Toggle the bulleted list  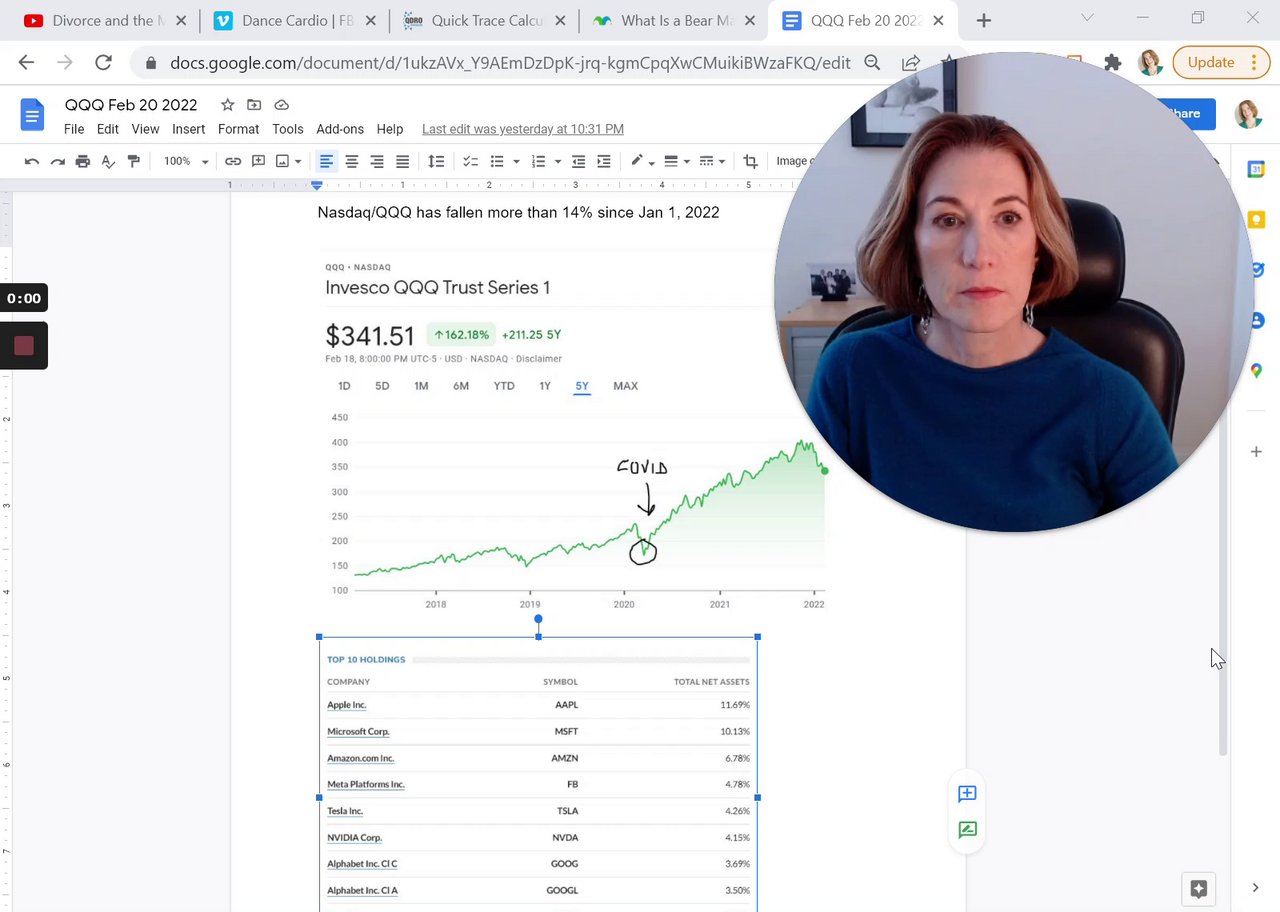(x=497, y=161)
